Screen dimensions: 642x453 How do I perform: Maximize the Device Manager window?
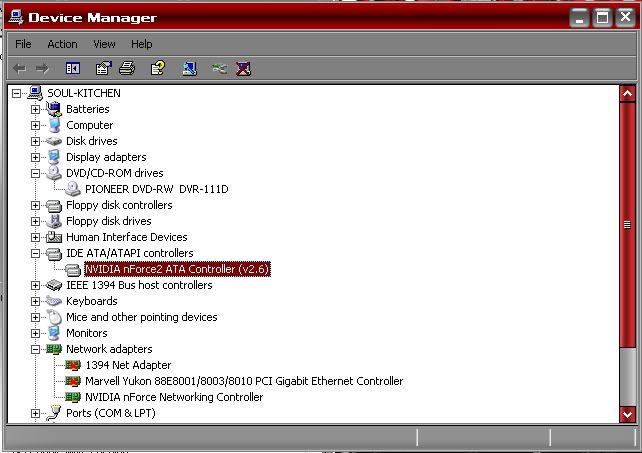(602, 18)
